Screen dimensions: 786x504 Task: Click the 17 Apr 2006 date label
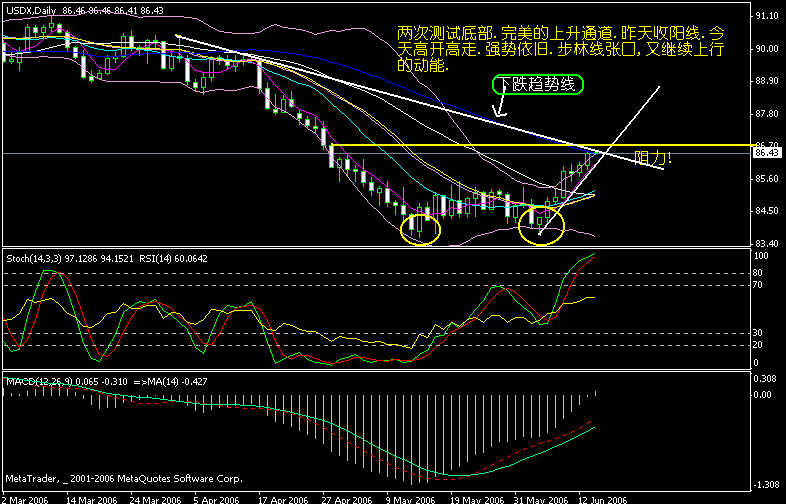click(284, 499)
